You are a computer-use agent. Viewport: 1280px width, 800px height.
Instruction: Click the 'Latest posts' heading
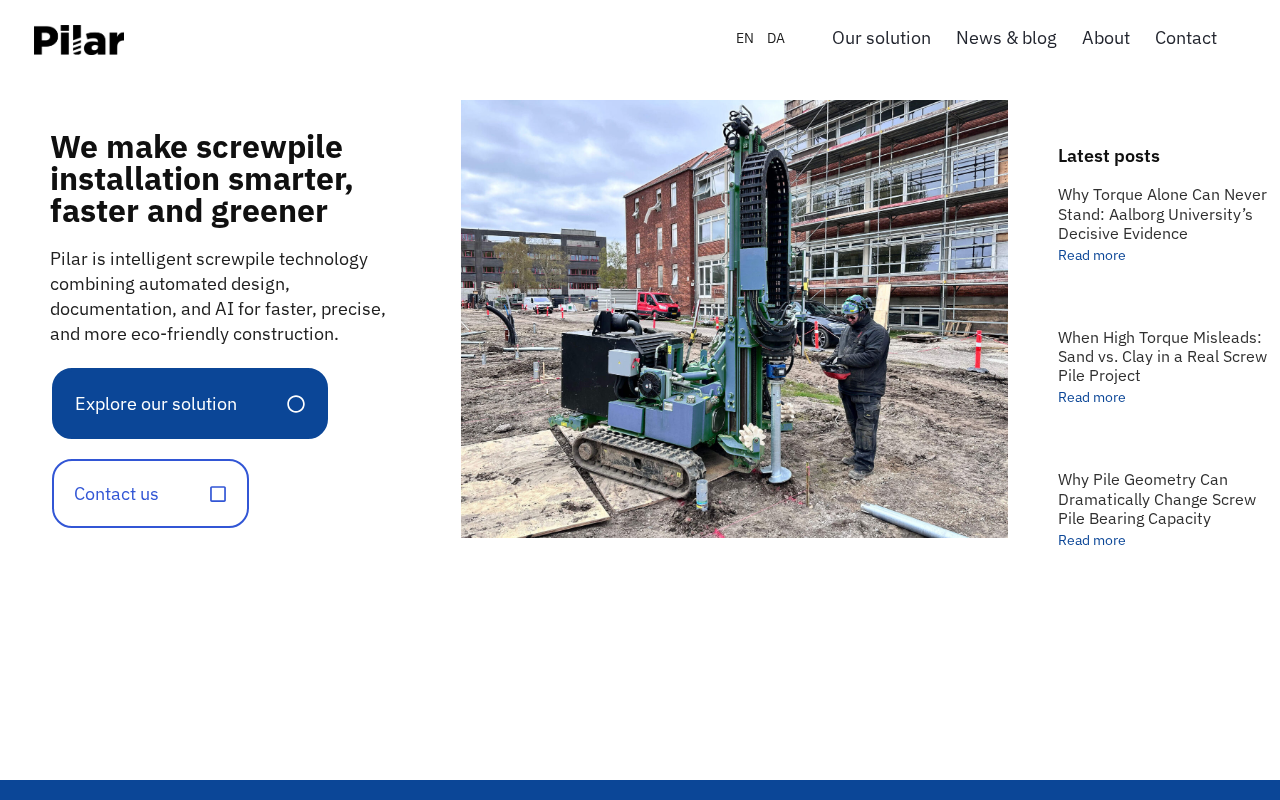pyautogui.click(x=1109, y=156)
